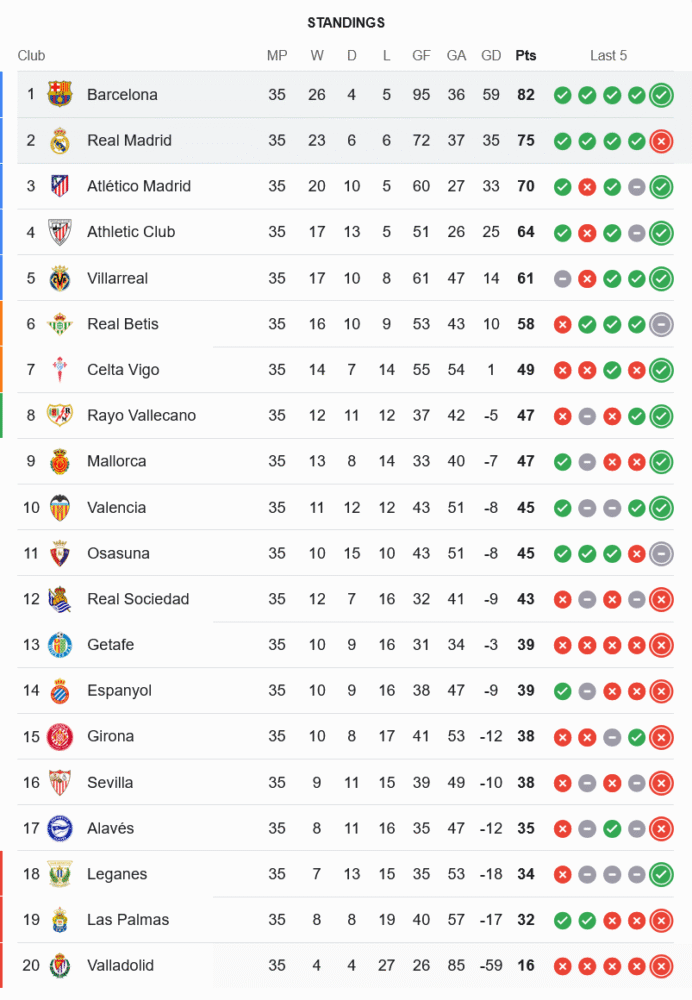Click the Sevilla crest icon
This screenshot has width=692, height=1000.
pos(60,782)
